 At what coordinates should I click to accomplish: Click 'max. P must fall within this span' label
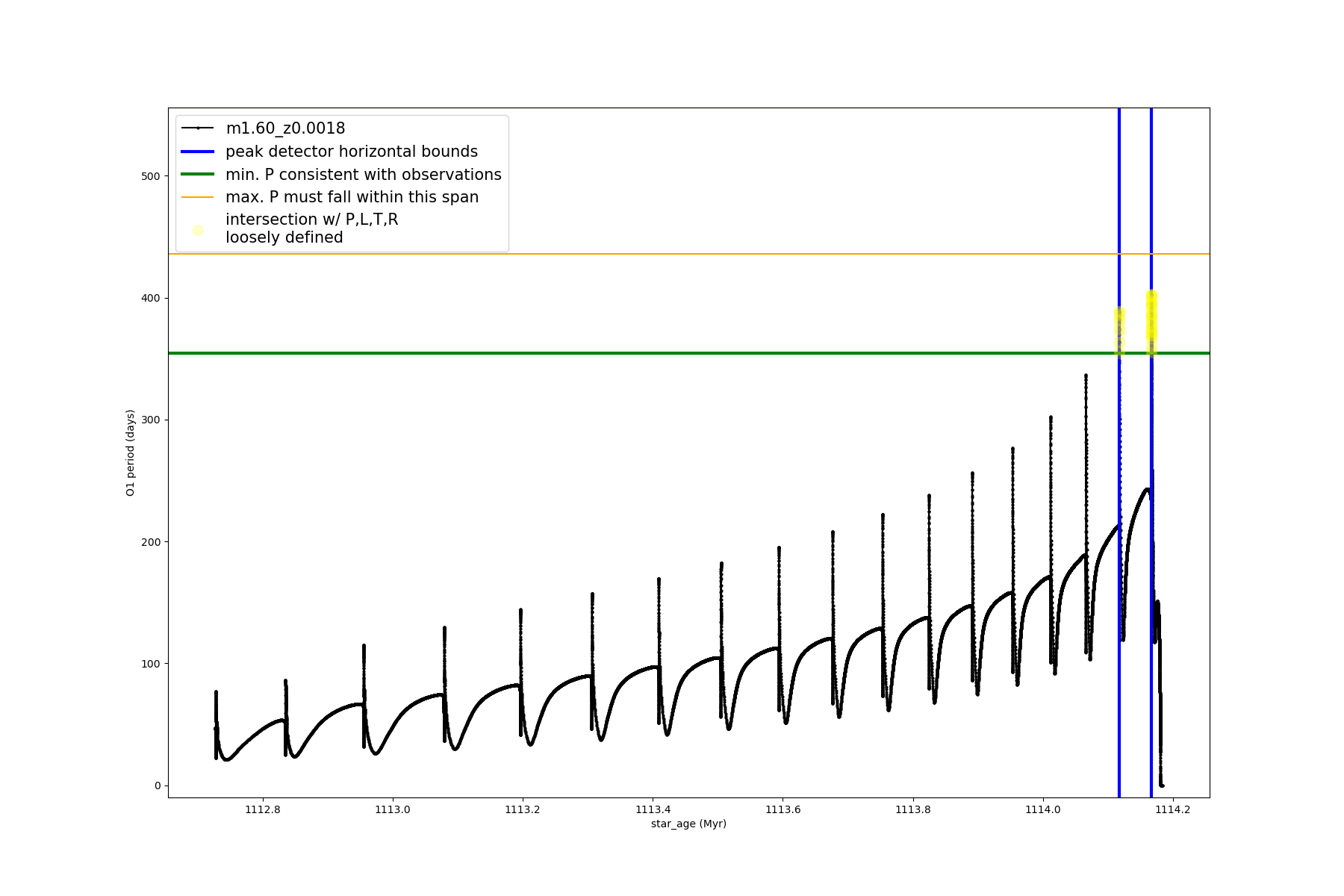pos(352,197)
